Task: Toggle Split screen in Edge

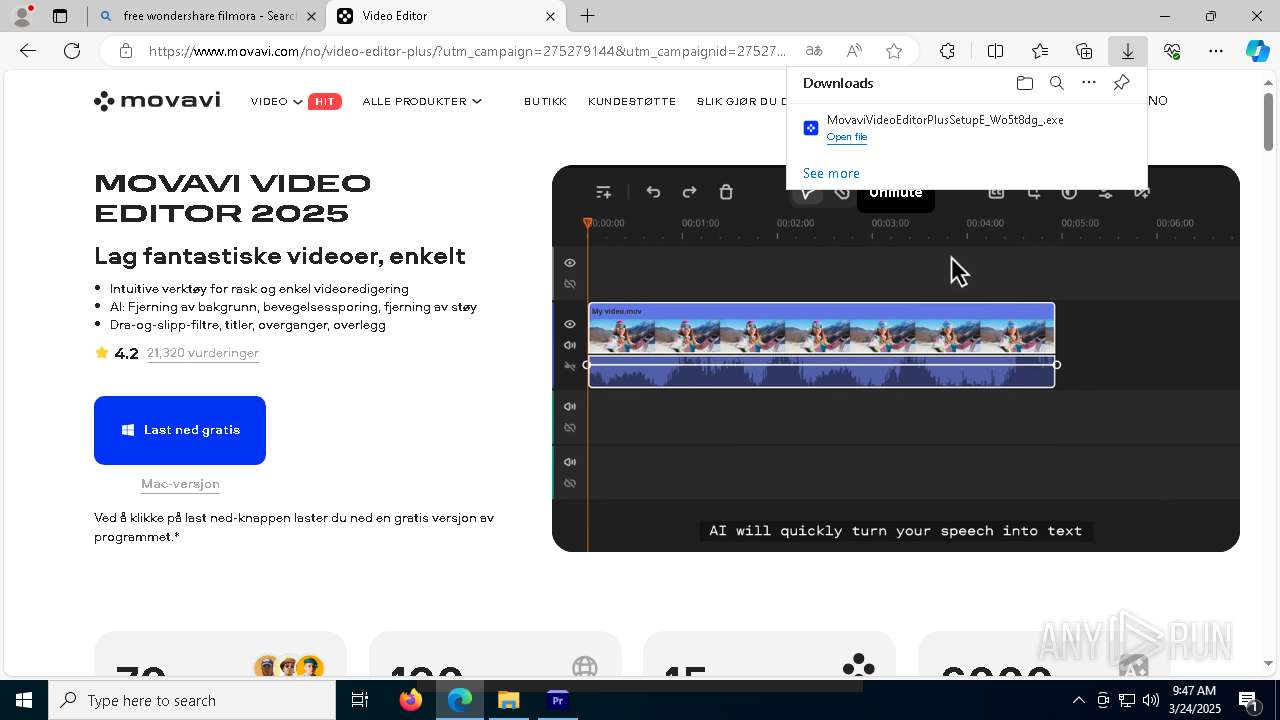Action: click(x=996, y=51)
